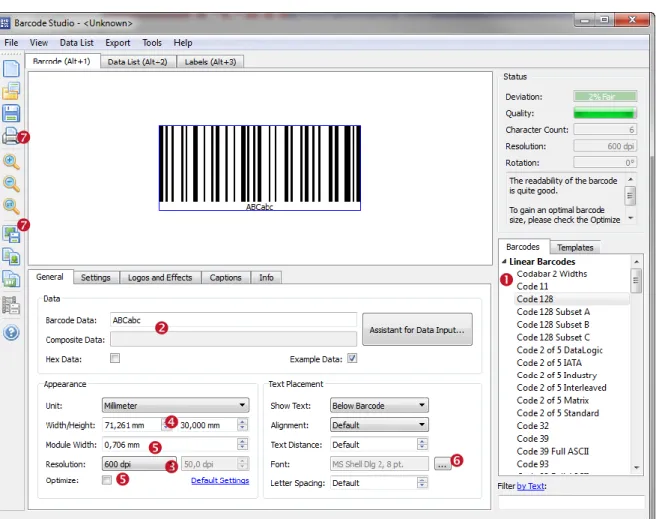Viewport: 656px width, 519px height.
Task: Click the Open file folder icon
Action: [11, 91]
